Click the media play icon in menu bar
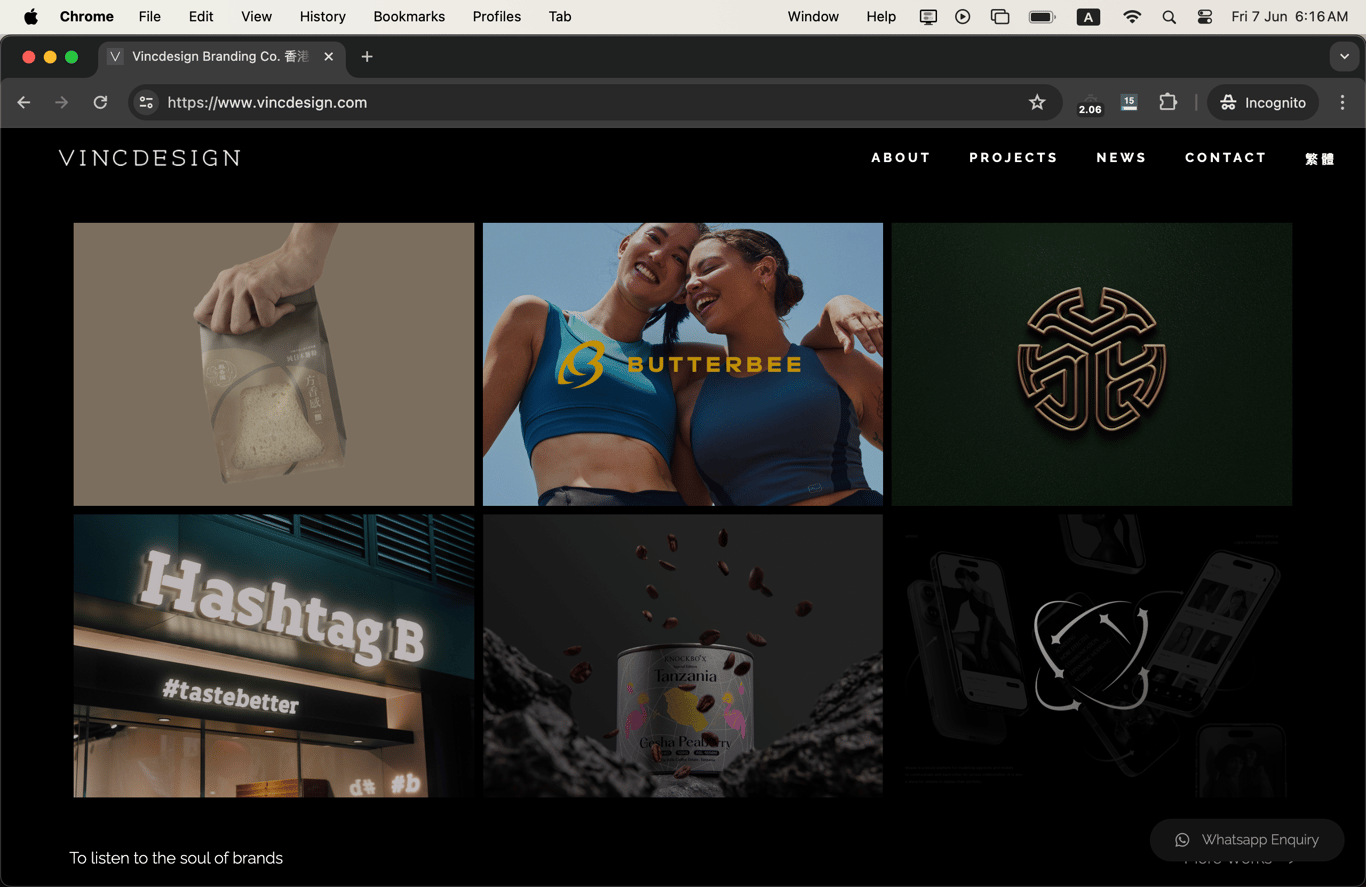This screenshot has height=887, width=1366. click(963, 16)
